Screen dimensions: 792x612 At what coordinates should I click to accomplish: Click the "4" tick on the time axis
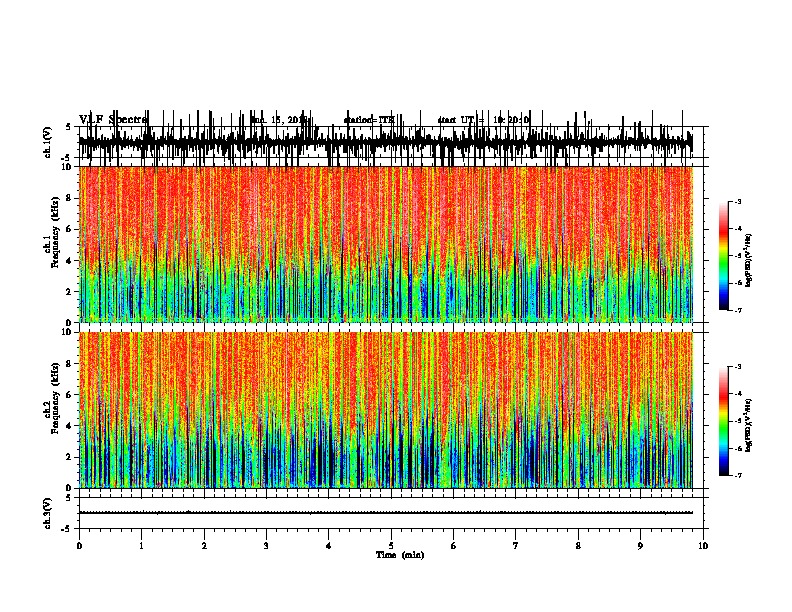click(329, 545)
